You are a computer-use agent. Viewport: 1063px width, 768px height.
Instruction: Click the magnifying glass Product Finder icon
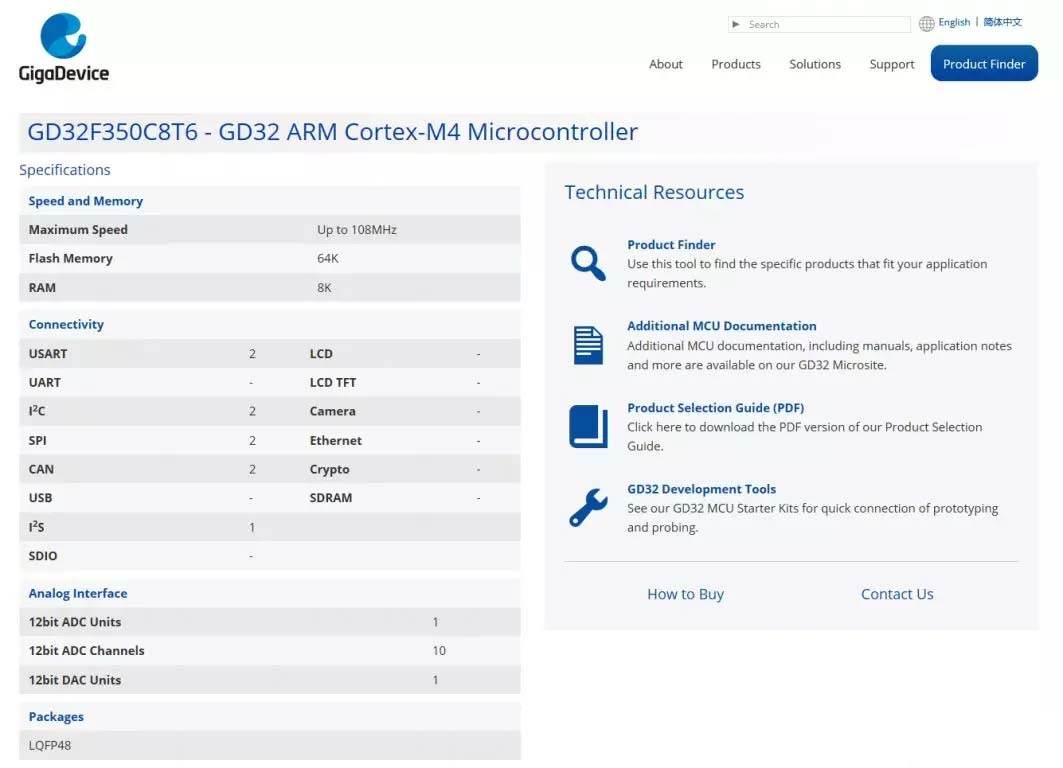click(588, 263)
